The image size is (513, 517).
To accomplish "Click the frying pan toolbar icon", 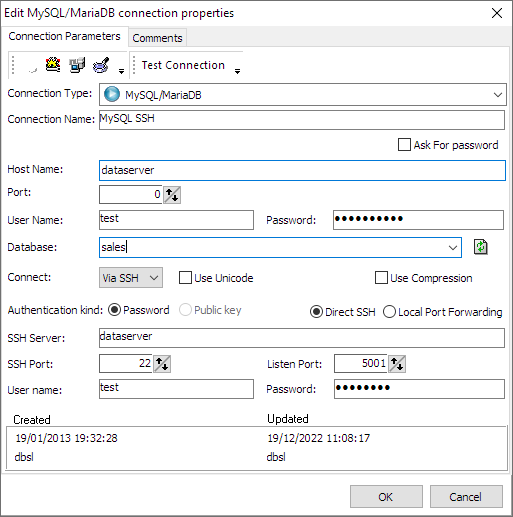I will (x=101, y=65).
